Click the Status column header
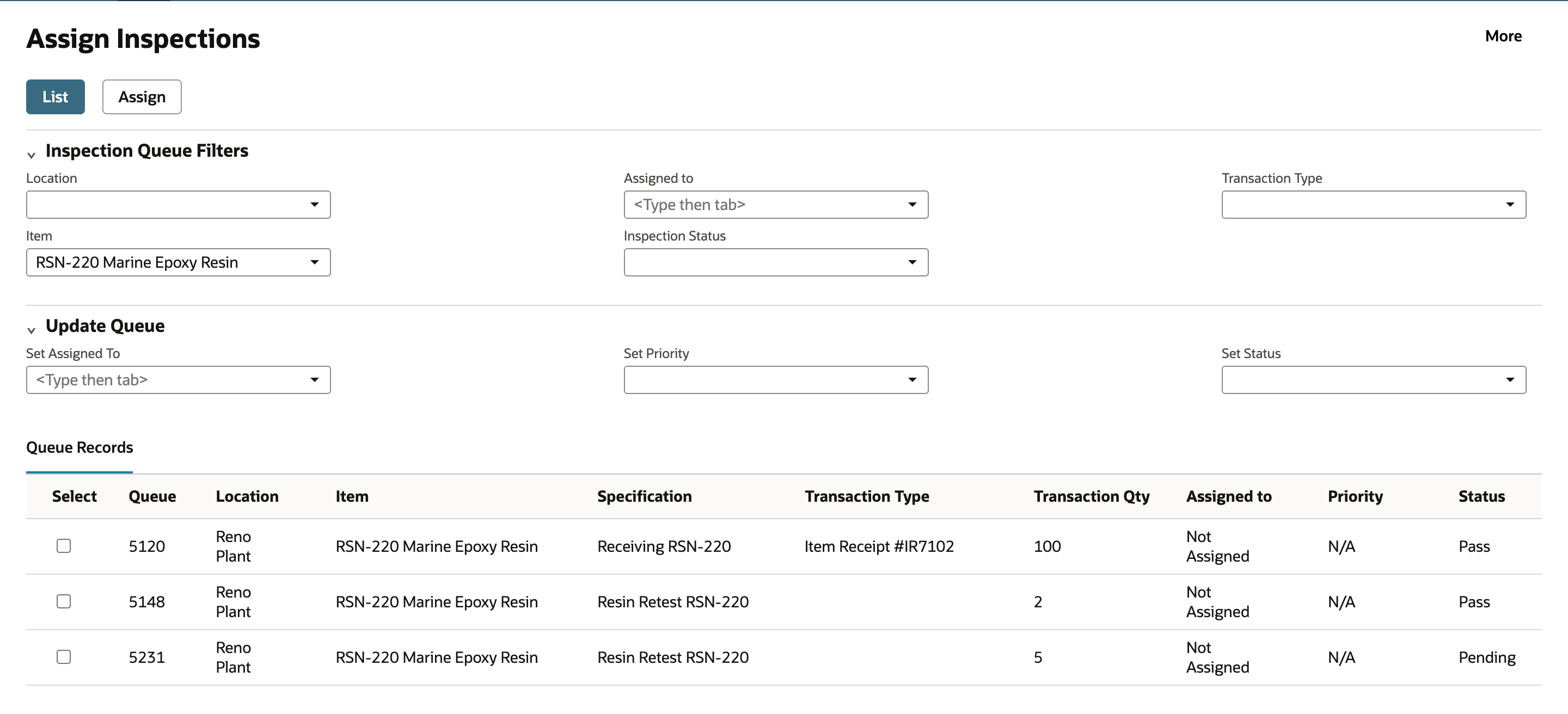 pyautogui.click(x=1481, y=496)
